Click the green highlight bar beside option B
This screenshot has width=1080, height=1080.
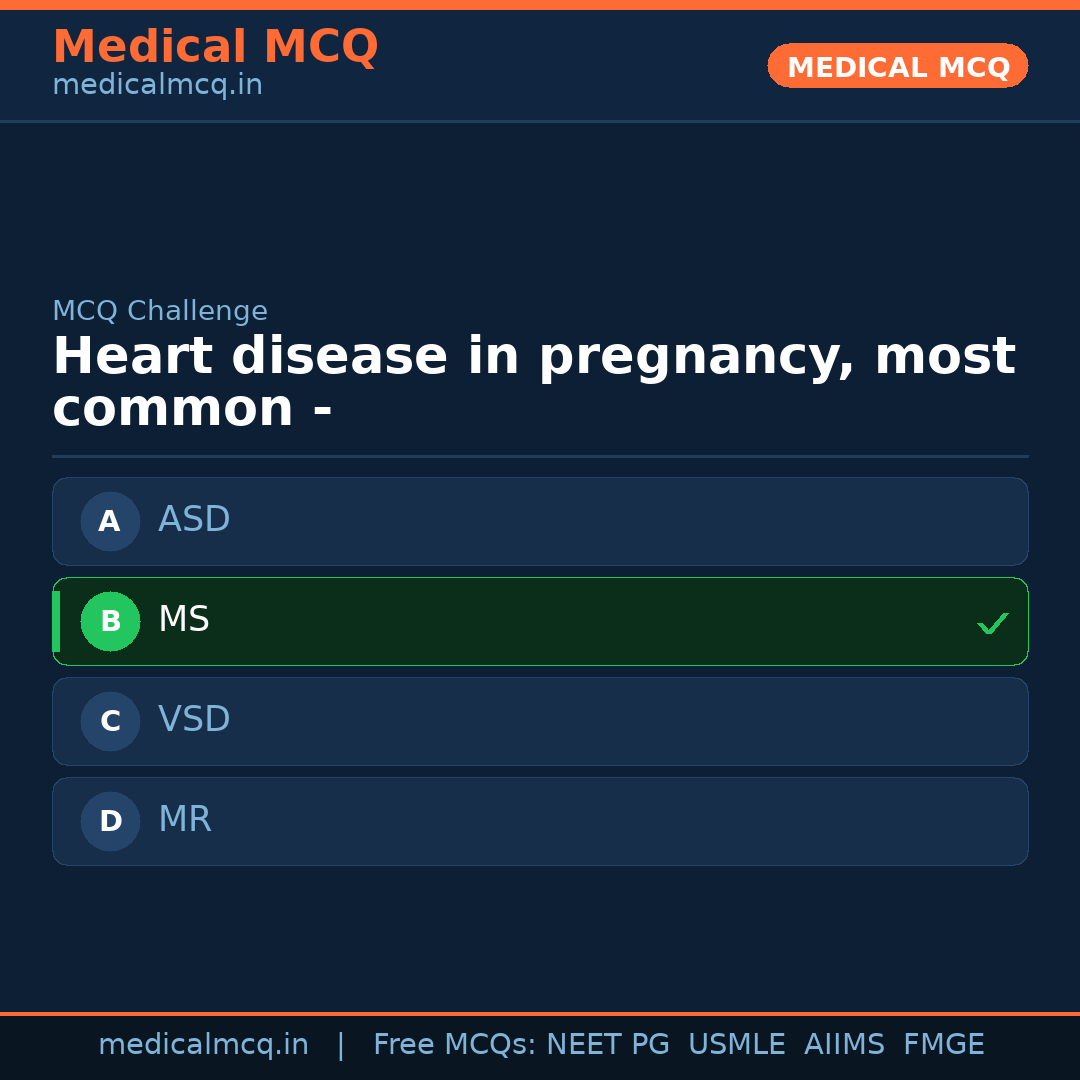click(56, 621)
